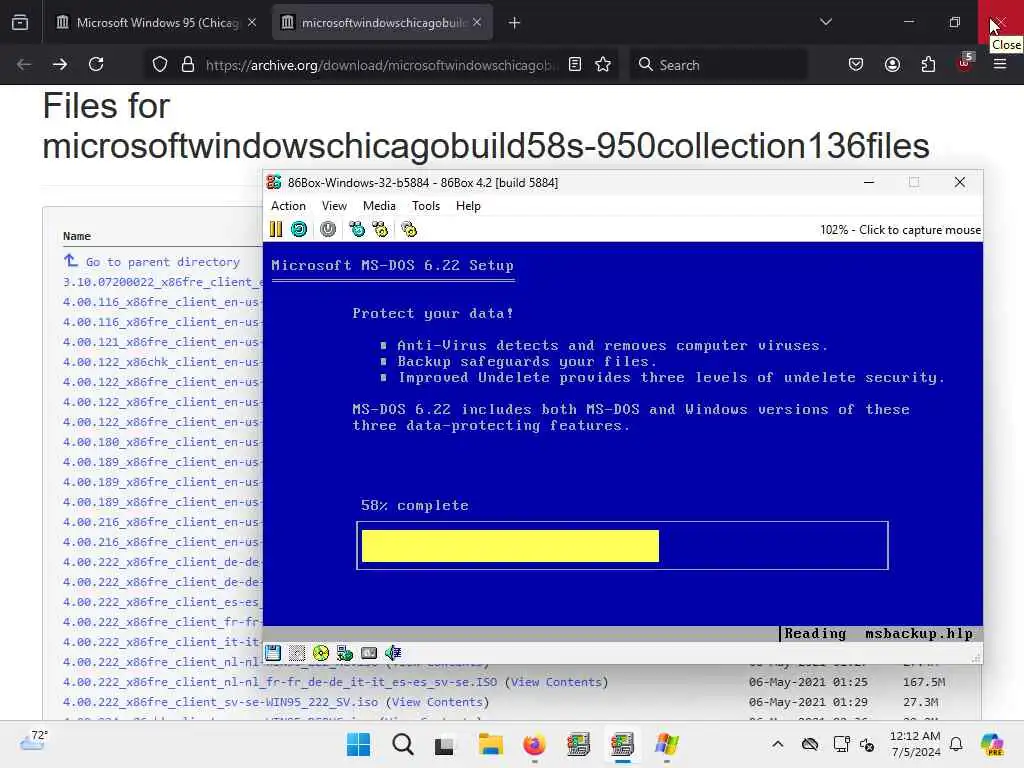
Task: Click Go to parent directory link
Action: point(163,262)
